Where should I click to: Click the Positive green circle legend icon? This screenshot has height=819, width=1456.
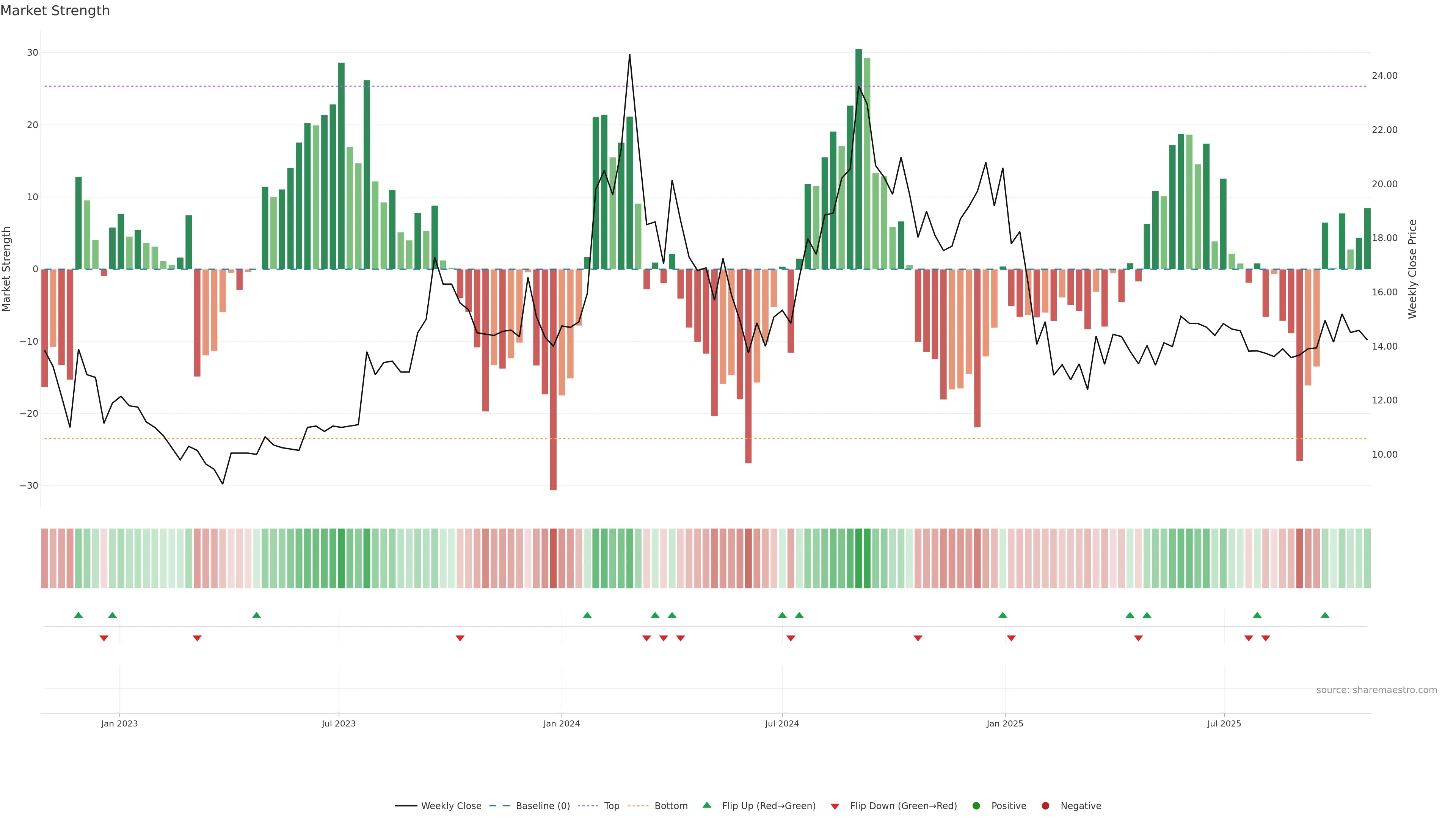tap(976, 806)
